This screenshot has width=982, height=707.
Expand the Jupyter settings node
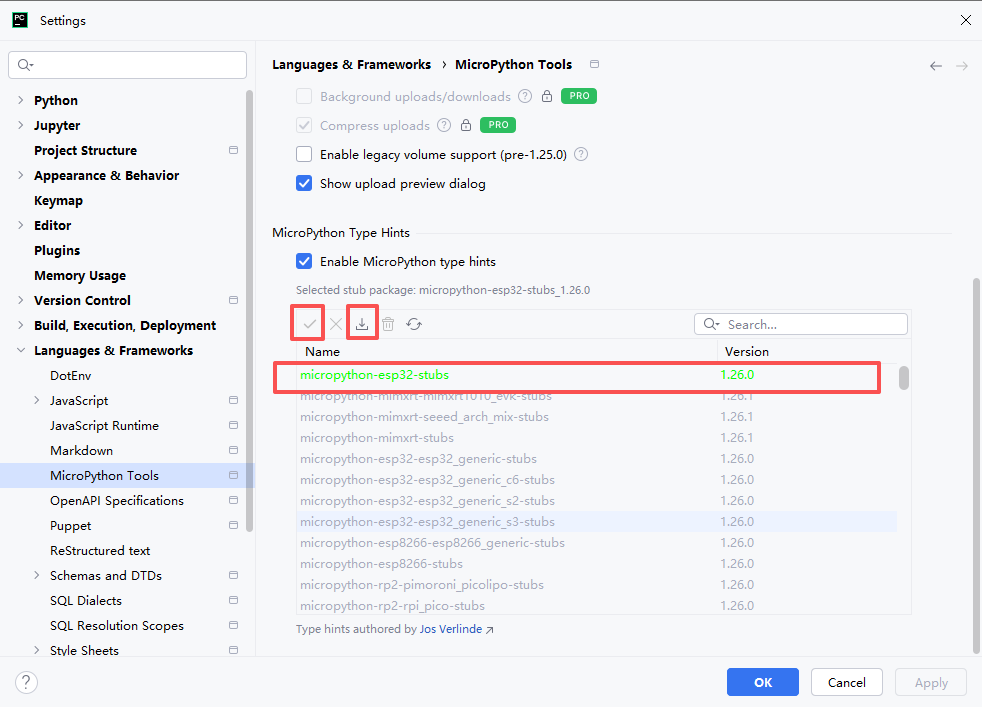21,125
